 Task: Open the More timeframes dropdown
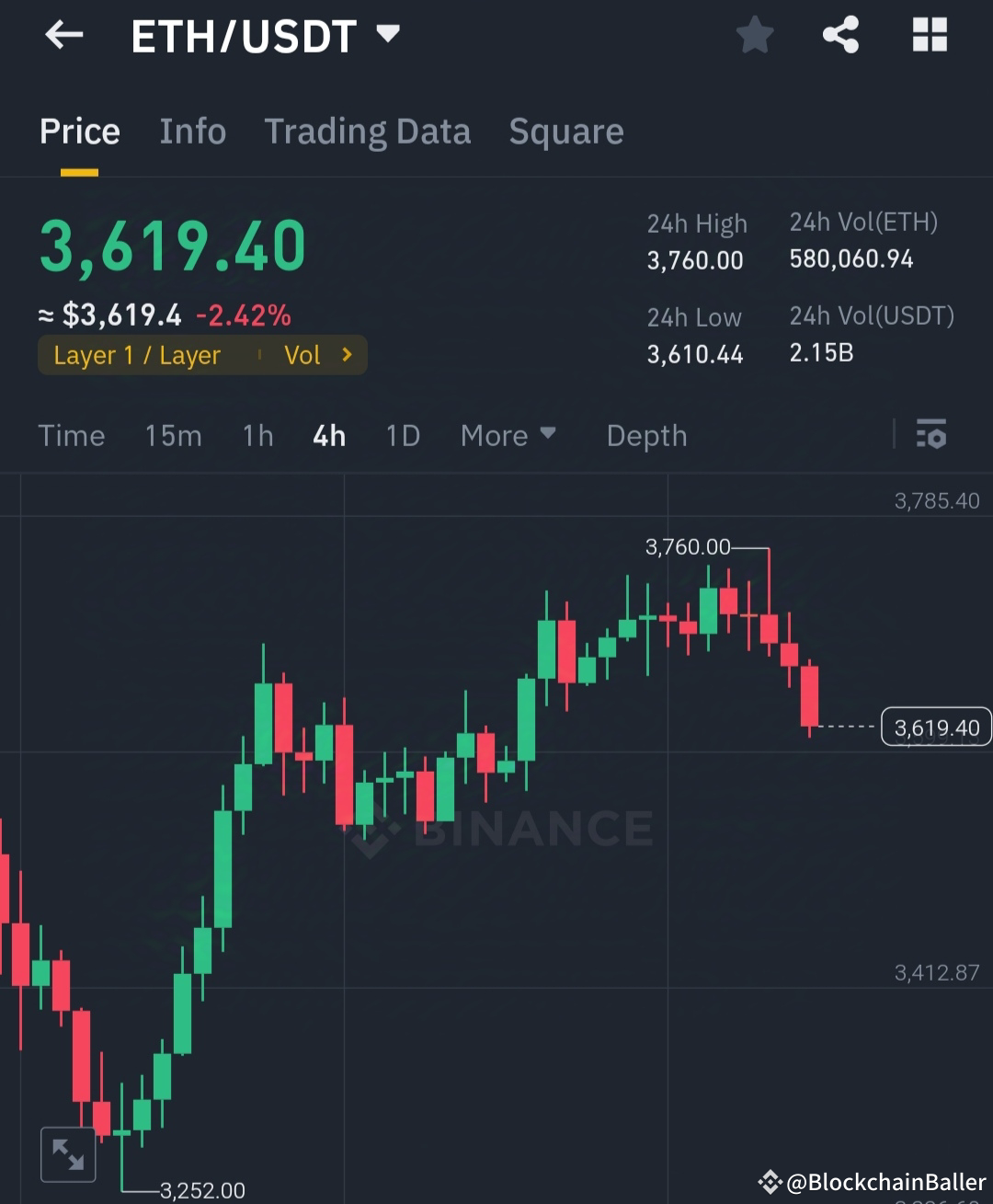508,435
